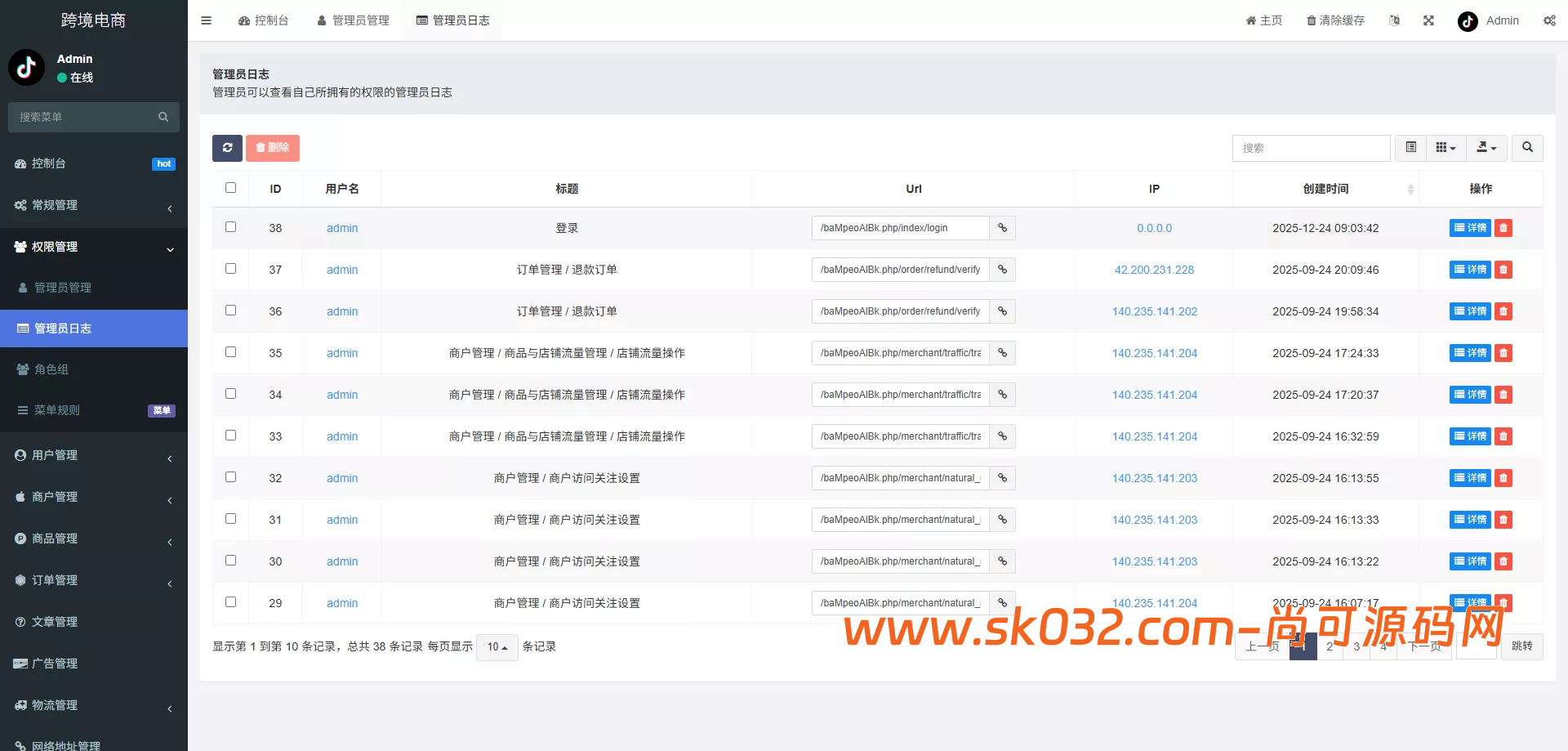Open the columns visibility dropdown in the toolbar
Screen dimensions: 1568x751
pyautogui.click(x=1445, y=148)
